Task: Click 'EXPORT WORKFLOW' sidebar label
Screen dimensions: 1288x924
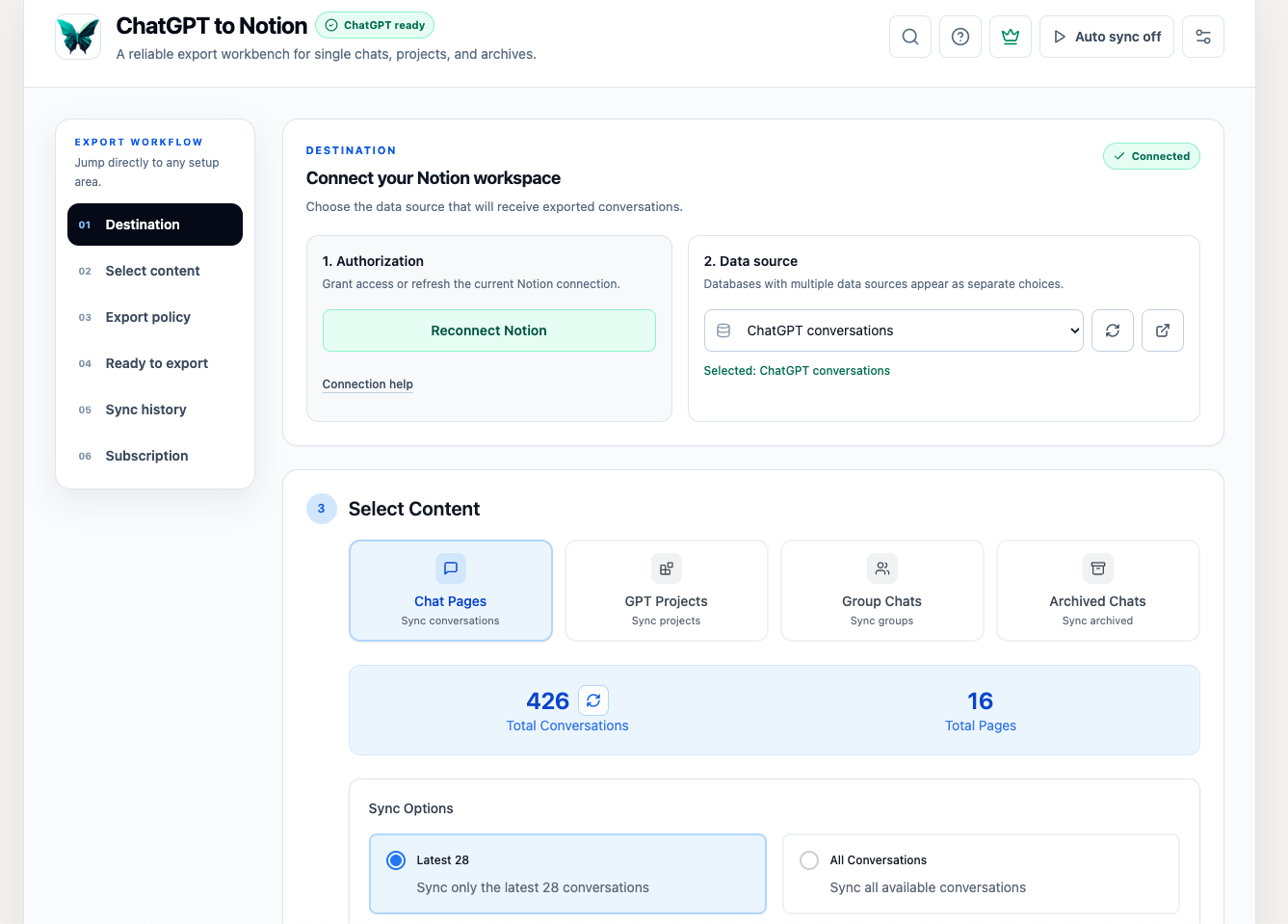Action: (139, 142)
